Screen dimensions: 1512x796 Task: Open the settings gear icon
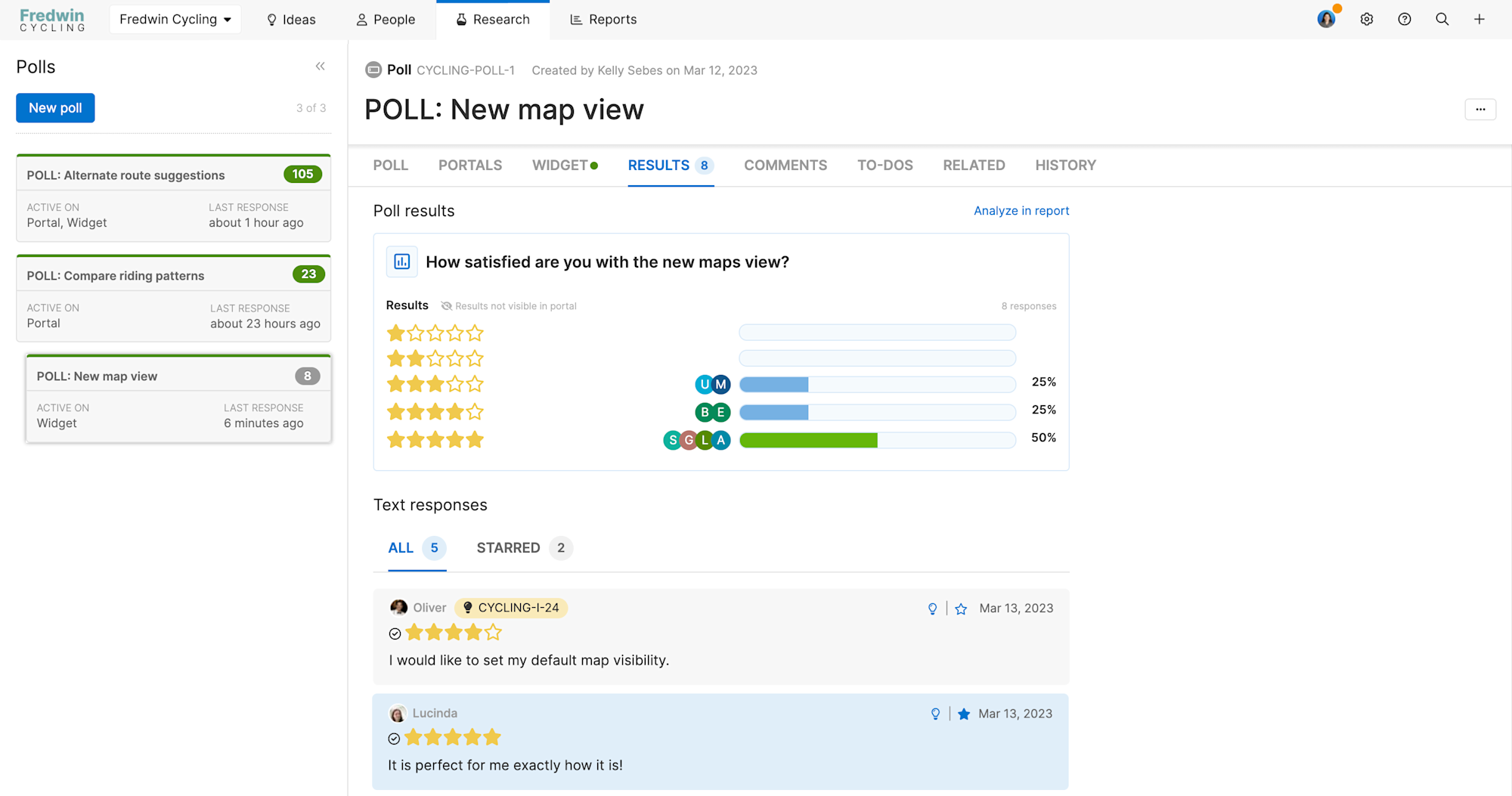pos(1366,19)
